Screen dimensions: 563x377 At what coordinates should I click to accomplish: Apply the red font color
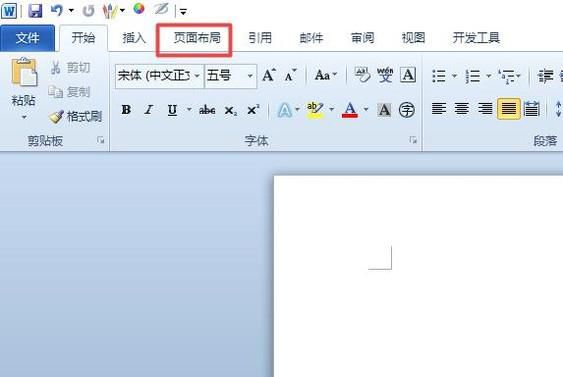click(350, 110)
